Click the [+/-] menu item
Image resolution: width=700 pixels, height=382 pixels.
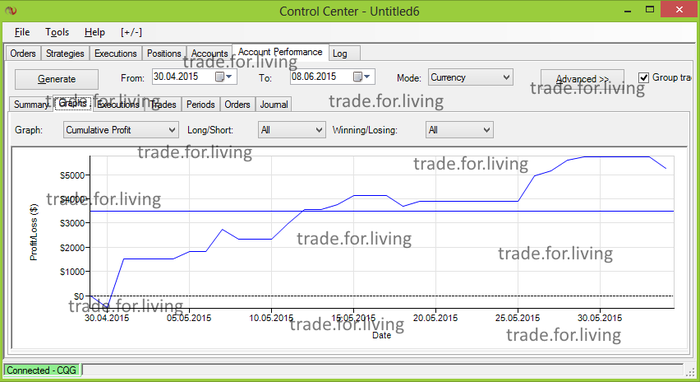pos(131,32)
